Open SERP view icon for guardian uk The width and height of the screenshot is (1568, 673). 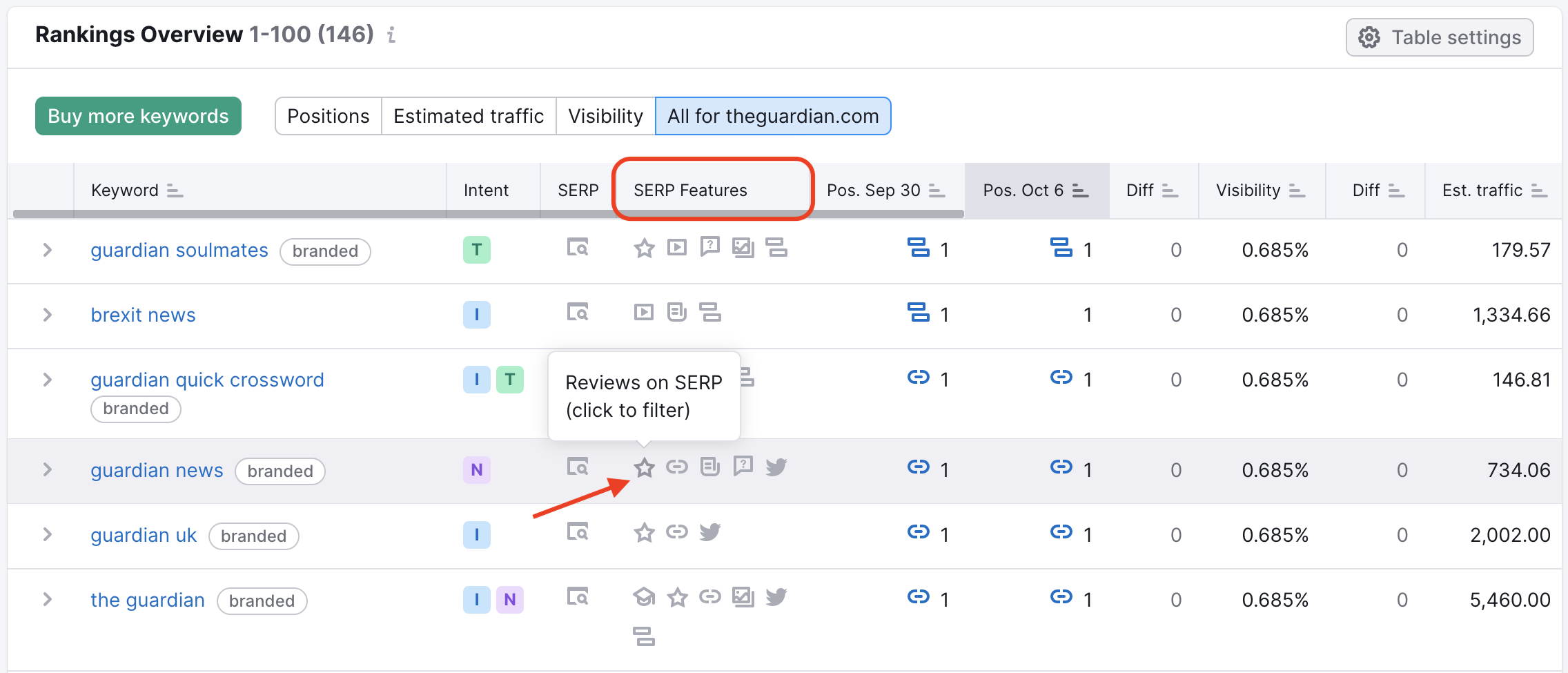click(578, 531)
